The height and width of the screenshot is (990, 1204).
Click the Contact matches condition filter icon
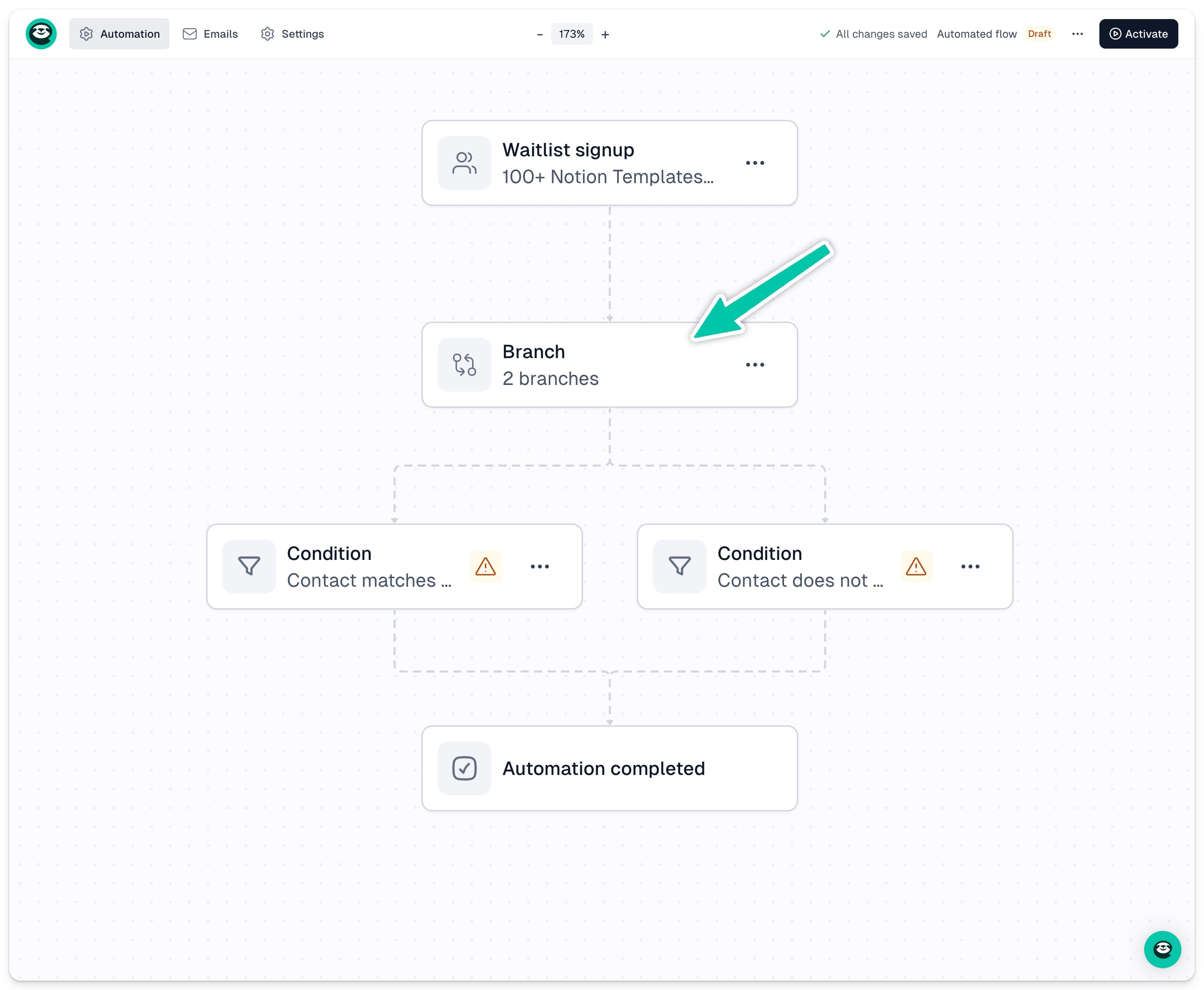(249, 566)
